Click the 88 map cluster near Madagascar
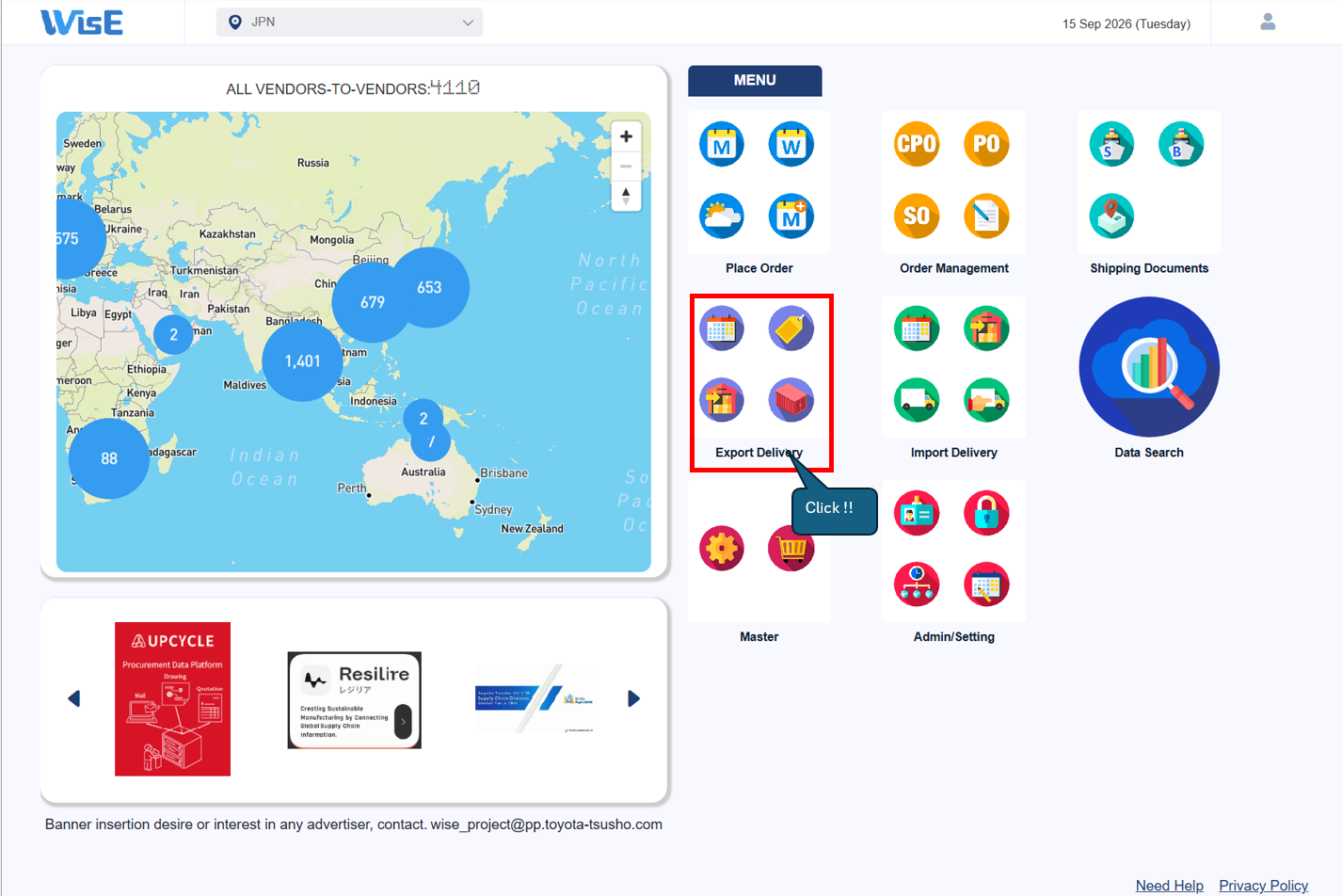This screenshot has height=896, width=1342. (109, 458)
